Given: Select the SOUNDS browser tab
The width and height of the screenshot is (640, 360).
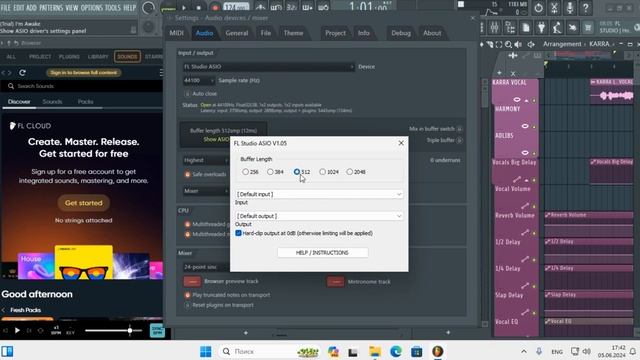Looking at the screenshot, I should [127, 56].
